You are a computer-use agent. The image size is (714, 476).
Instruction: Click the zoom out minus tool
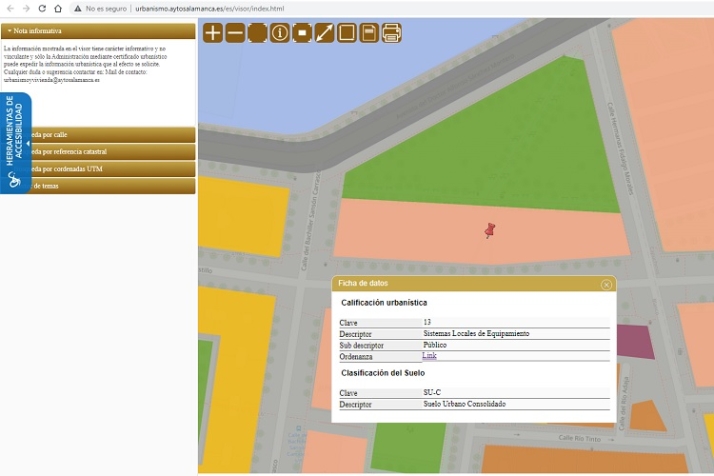(235, 33)
